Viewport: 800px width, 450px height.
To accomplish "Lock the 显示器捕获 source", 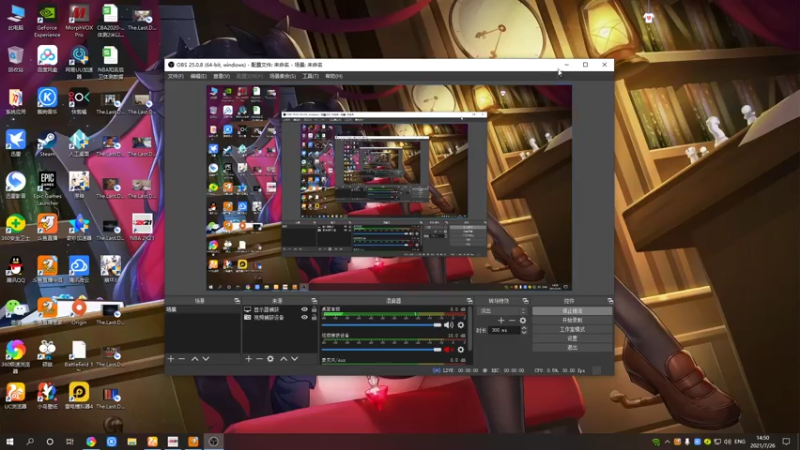I will tap(314, 310).
